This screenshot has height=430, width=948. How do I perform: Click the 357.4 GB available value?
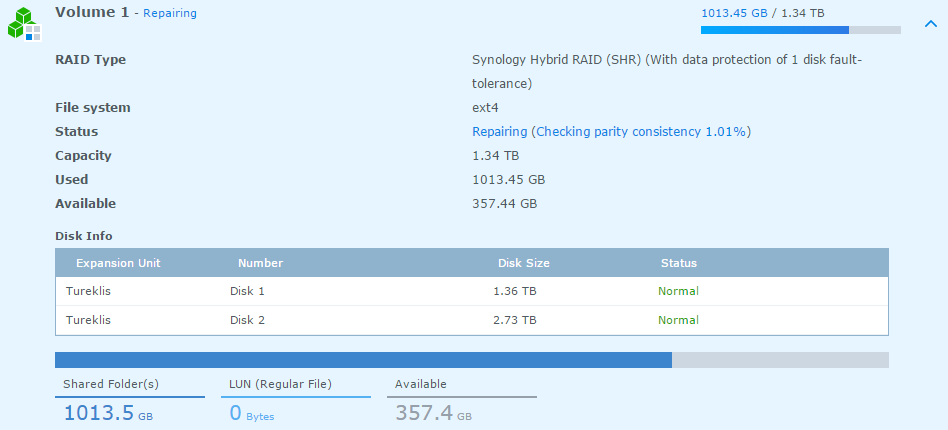tap(433, 413)
